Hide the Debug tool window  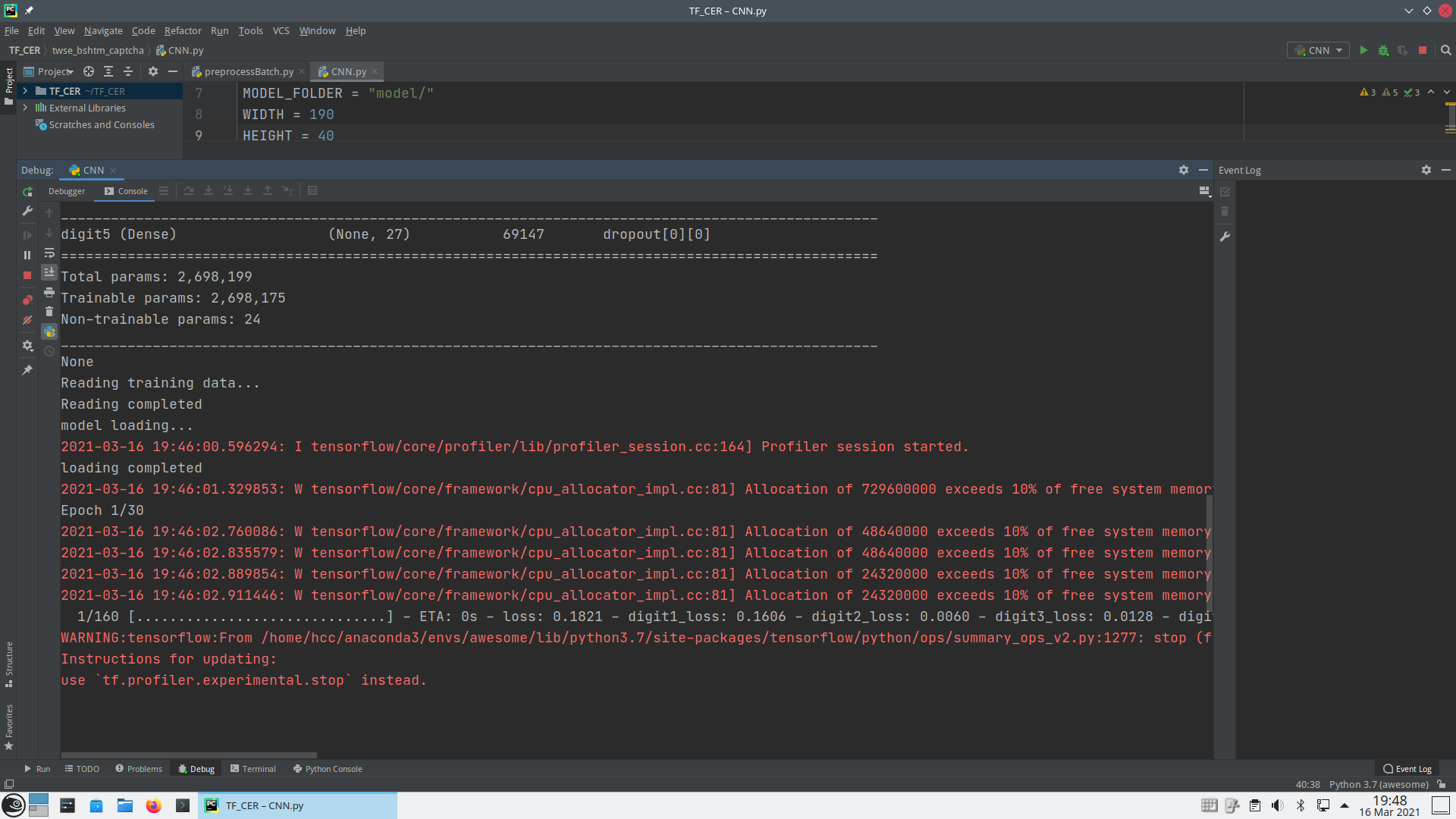coord(1203,170)
